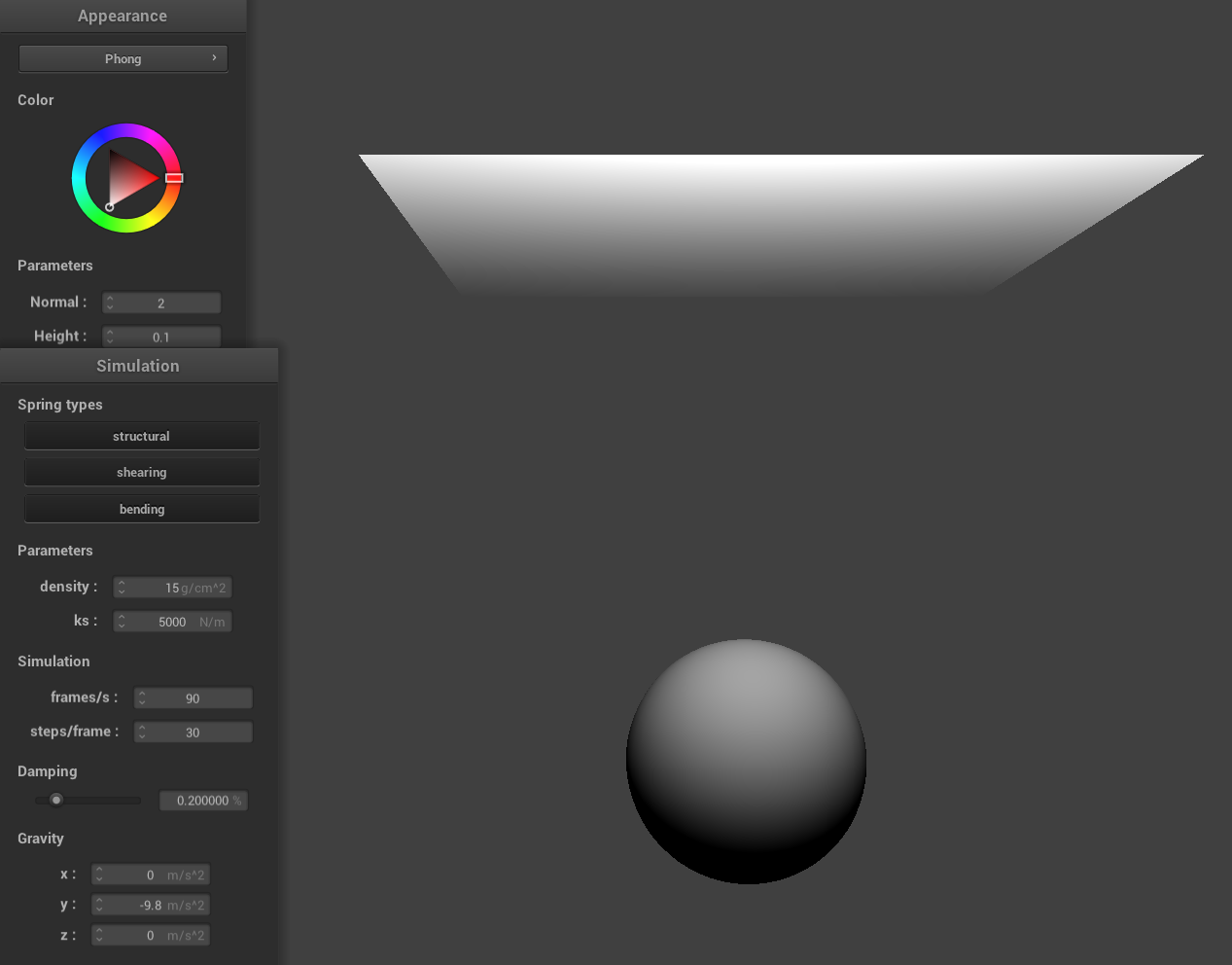The width and height of the screenshot is (1232, 965).
Task: Click the density stepper arrows
Action: point(122,588)
